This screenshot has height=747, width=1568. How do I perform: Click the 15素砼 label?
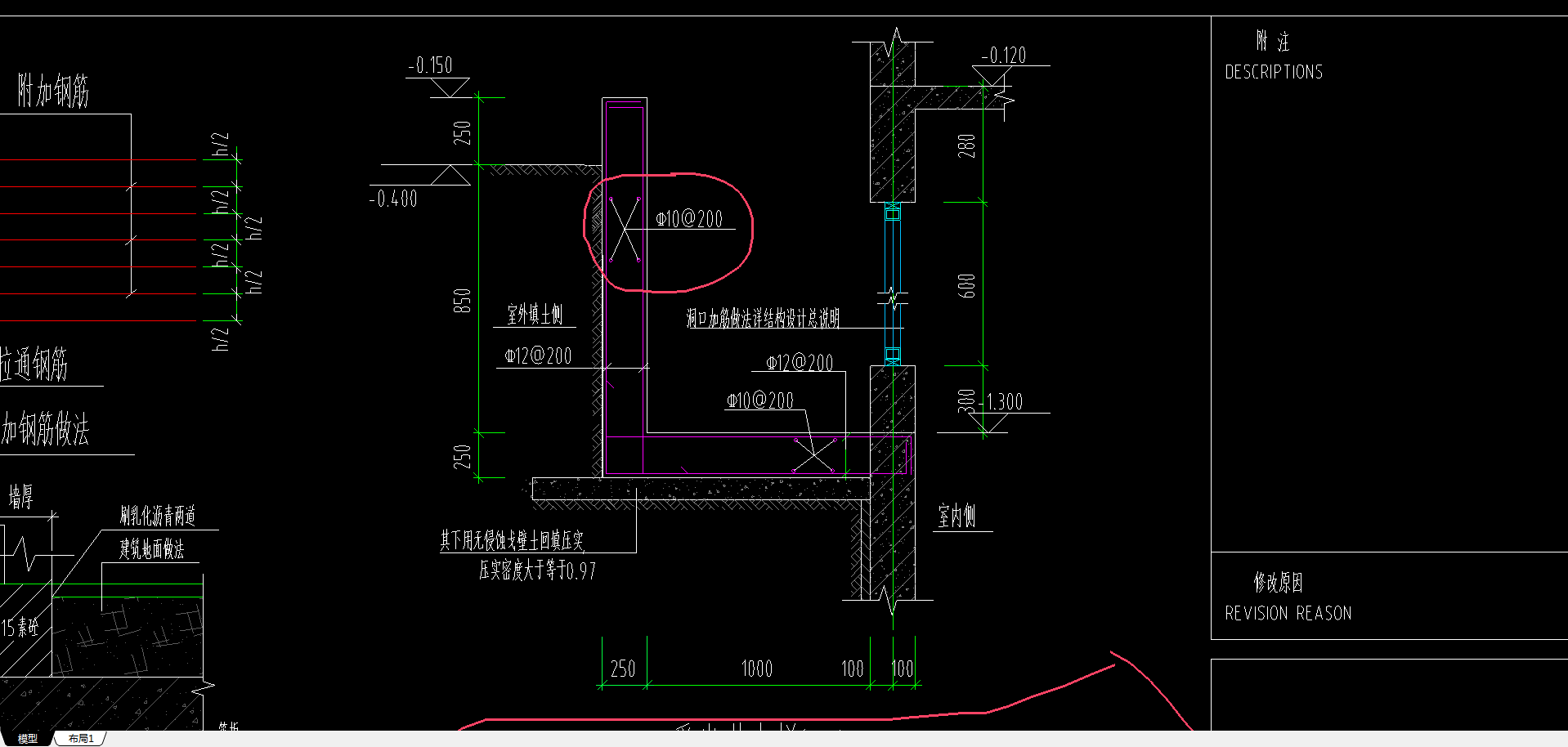(x=20, y=628)
